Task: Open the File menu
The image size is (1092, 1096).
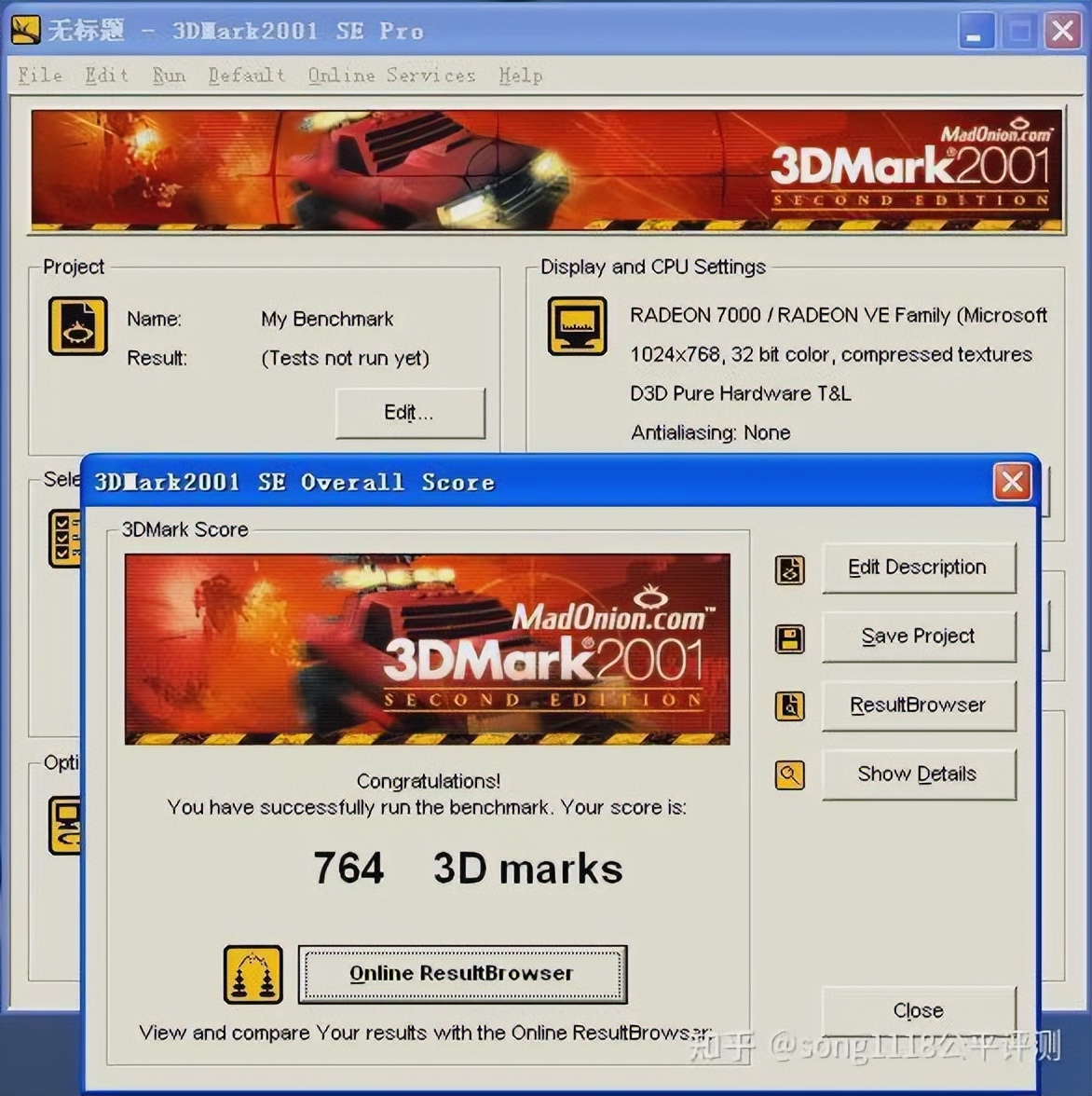Action: coord(40,75)
